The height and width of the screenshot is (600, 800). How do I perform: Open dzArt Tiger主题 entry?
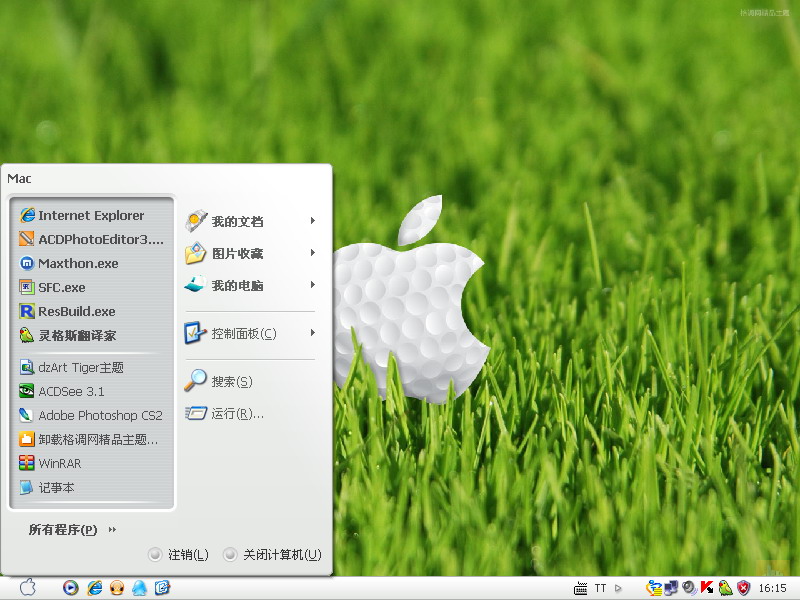click(x=92, y=367)
